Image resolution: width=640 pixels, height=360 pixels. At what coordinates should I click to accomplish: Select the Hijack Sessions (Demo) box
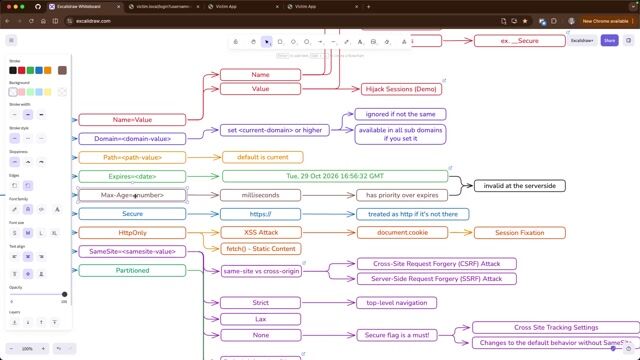pos(401,89)
